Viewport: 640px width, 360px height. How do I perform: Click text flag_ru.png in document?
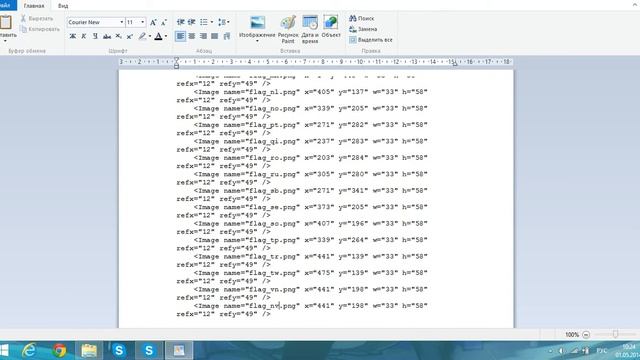point(273,174)
